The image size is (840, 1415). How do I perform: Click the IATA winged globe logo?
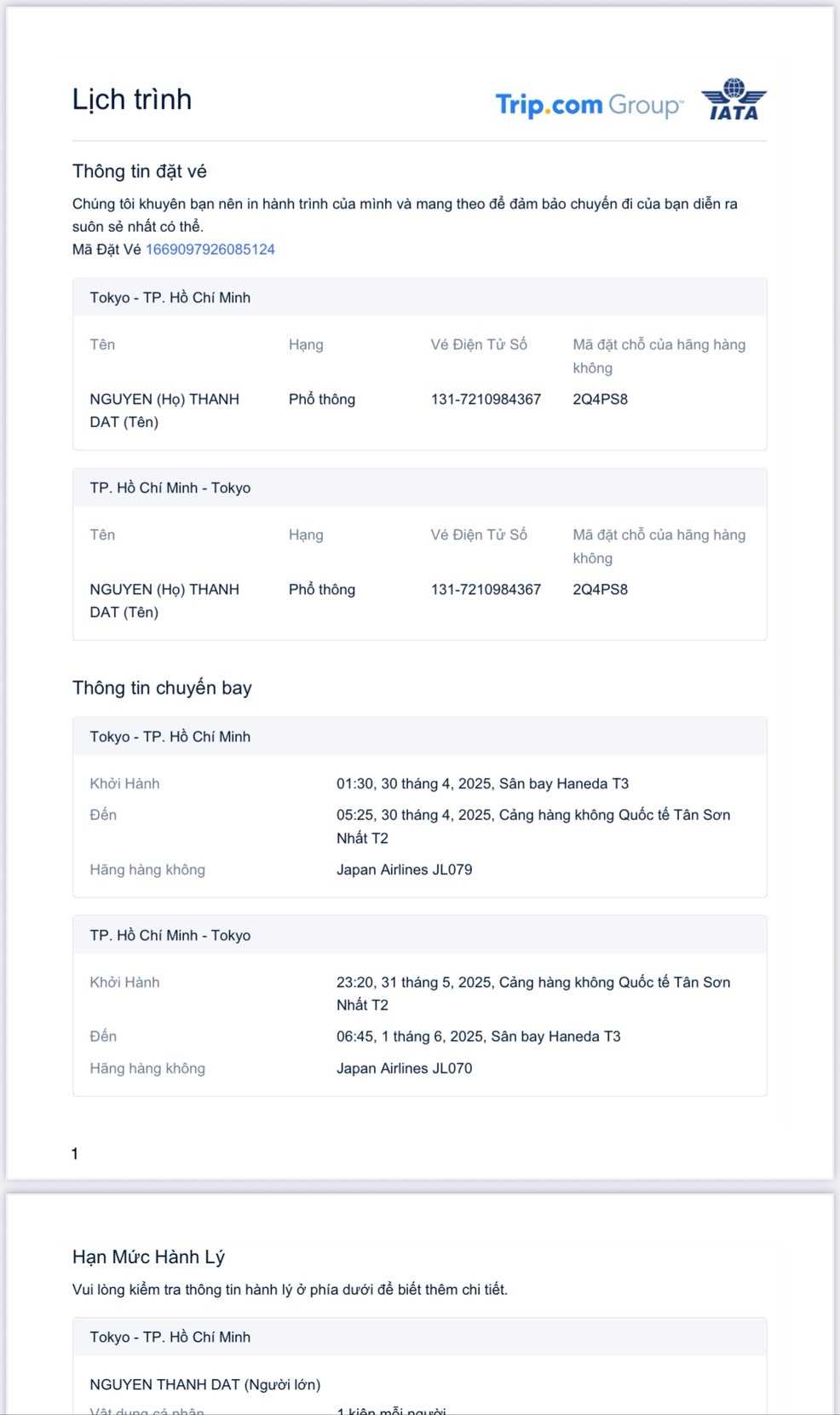click(734, 100)
